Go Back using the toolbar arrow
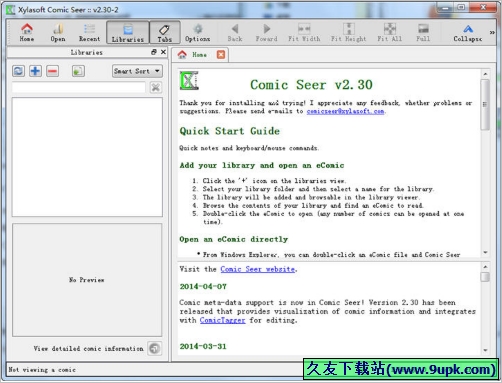This screenshot has height=383, width=502. pyautogui.click(x=235, y=32)
